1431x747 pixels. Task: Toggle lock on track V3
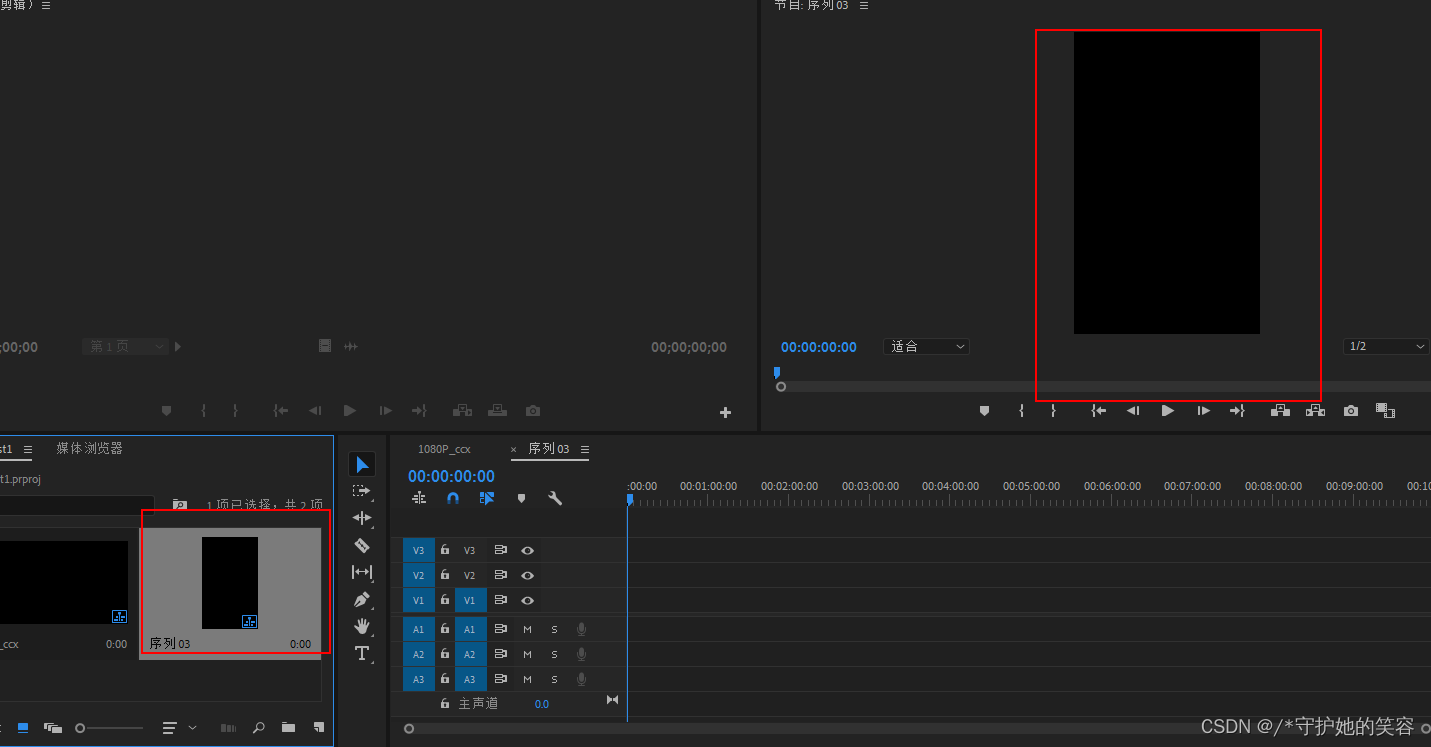tap(445, 550)
